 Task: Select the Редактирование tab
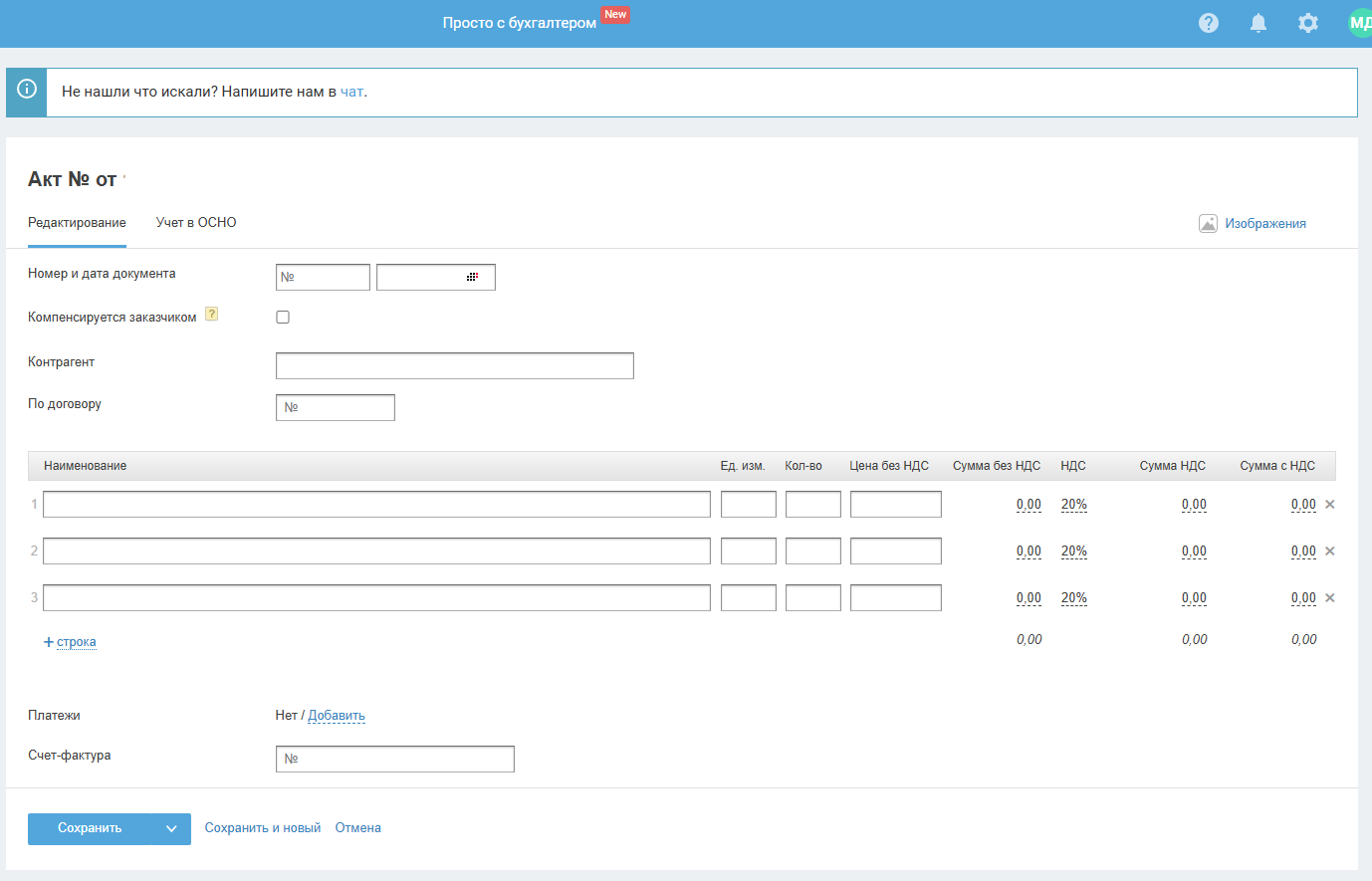pyautogui.click(x=77, y=223)
